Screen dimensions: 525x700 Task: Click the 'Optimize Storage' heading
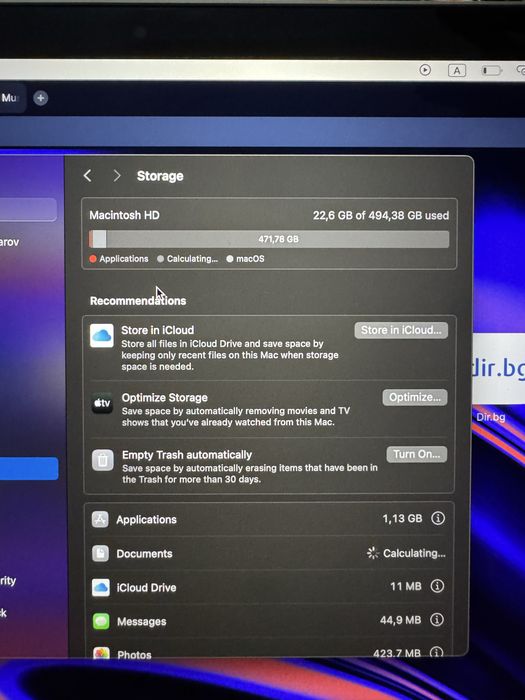point(165,397)
